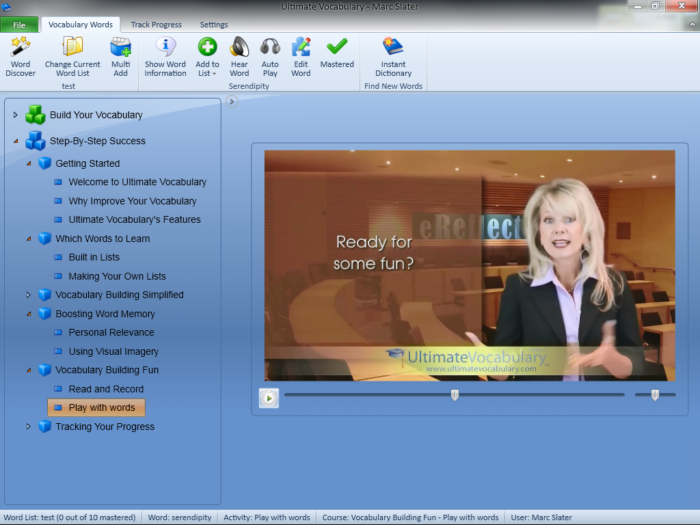Viewport: 700px width, 525px height.
Task: Open the Add to List dropdown
Action: [207, 57]
